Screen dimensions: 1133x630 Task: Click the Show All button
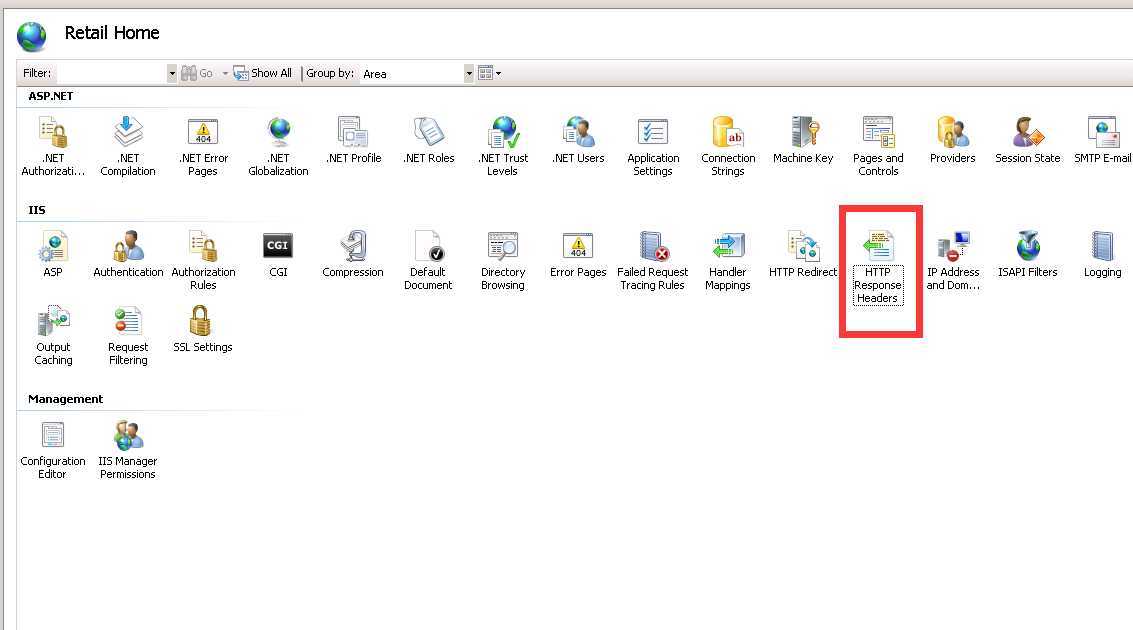click(x=262, y=73)
